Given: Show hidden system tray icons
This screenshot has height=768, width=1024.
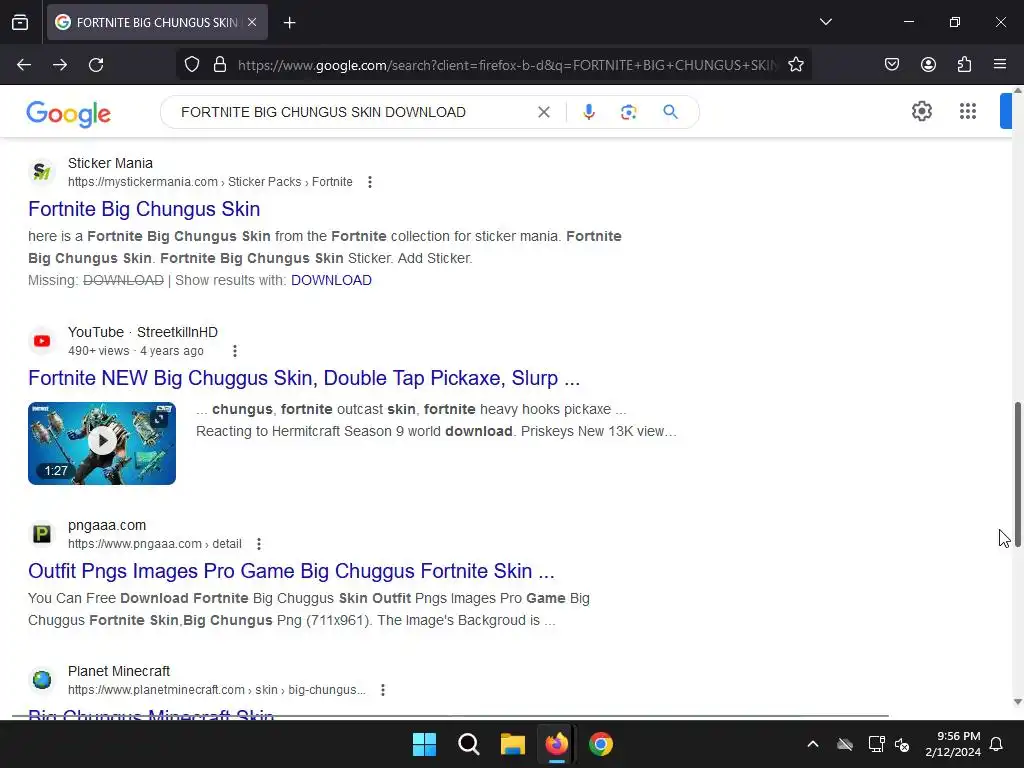Looking at the screenshot, I should (x=812, y=744).
